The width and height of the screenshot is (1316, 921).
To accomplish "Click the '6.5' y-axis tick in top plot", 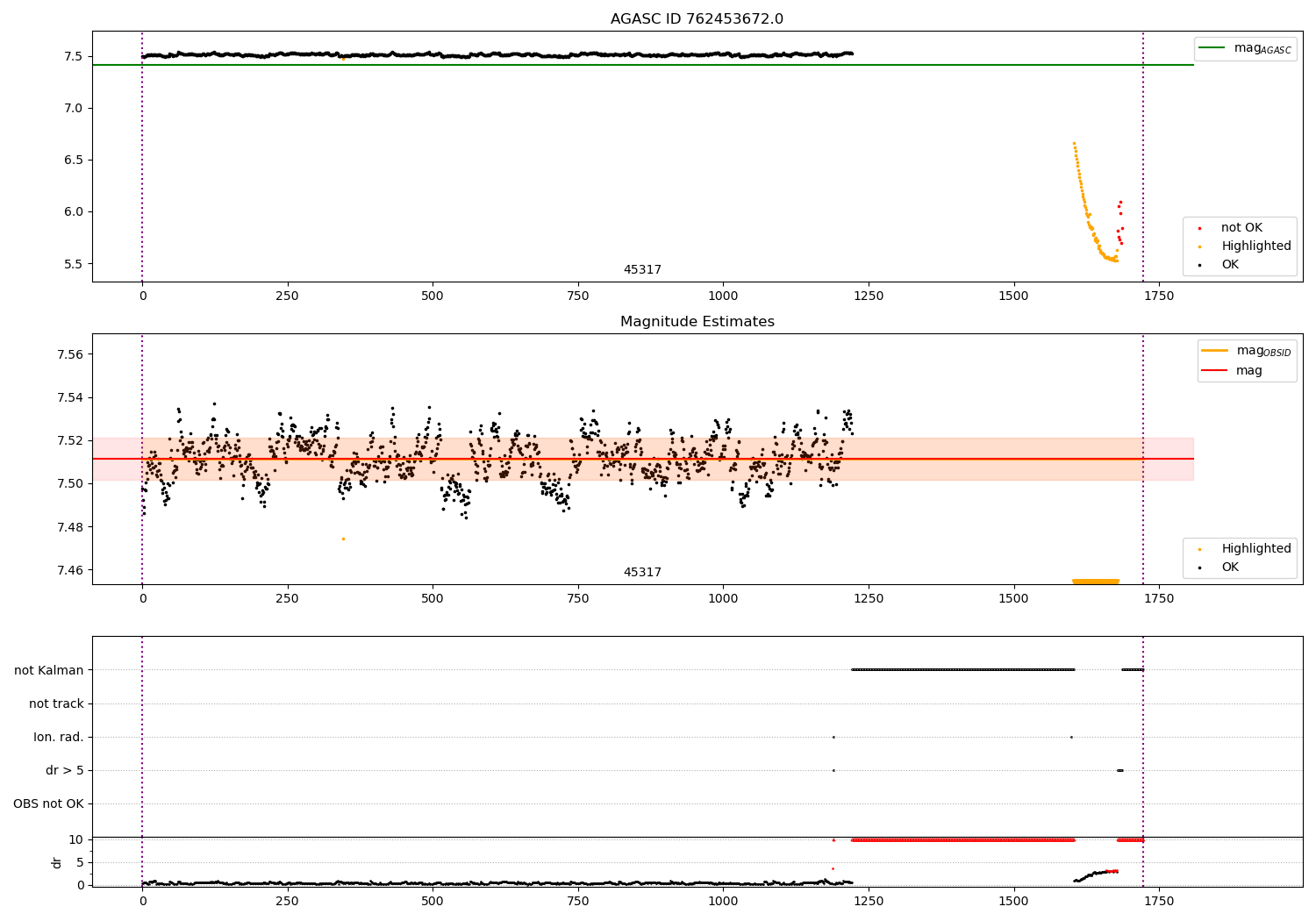I will (x=74, y=160).
